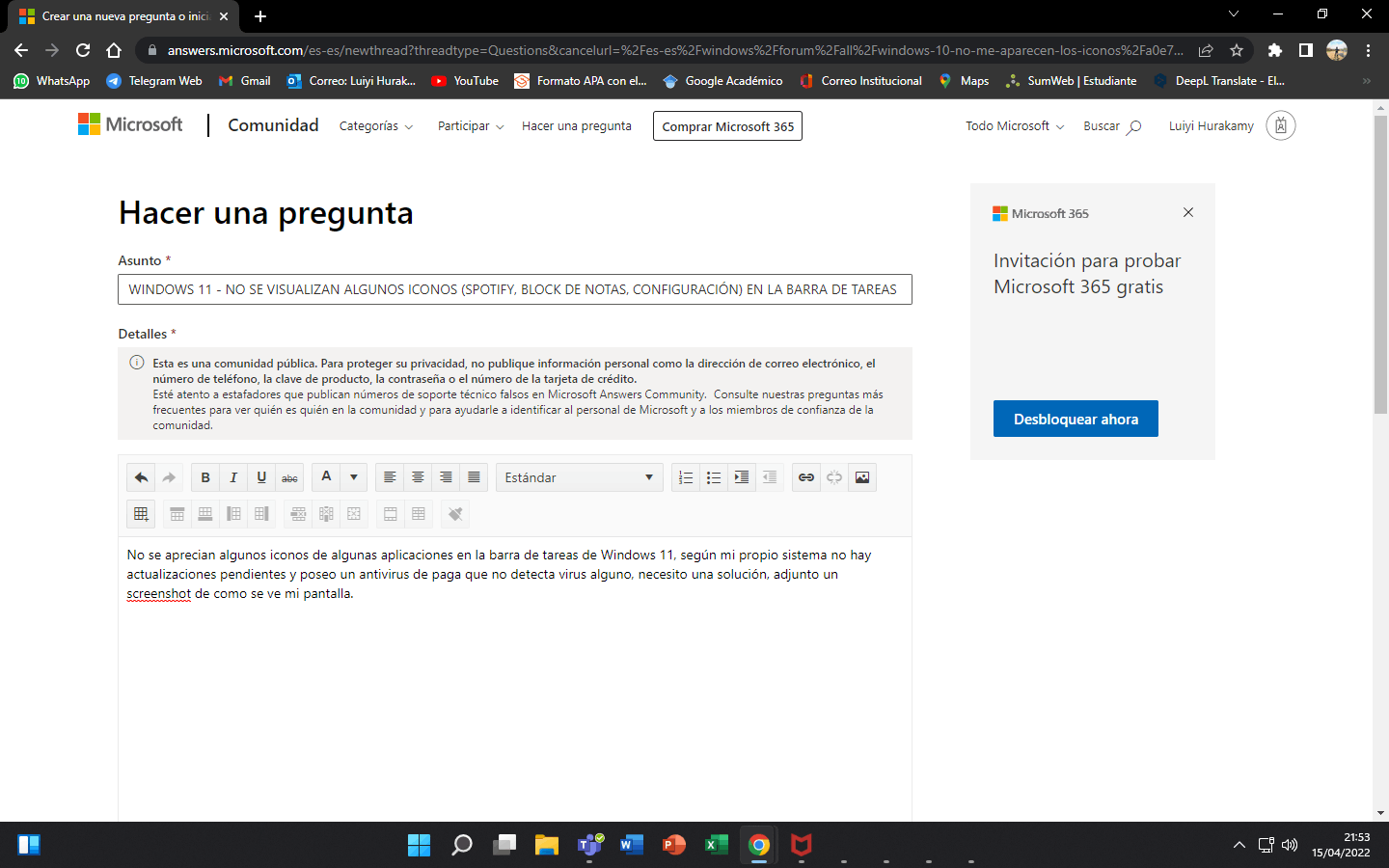Viewport: 1389px width, 868px height.
Task: Open the Estándar paragraph style dropdown
Action: click(580, 477)
